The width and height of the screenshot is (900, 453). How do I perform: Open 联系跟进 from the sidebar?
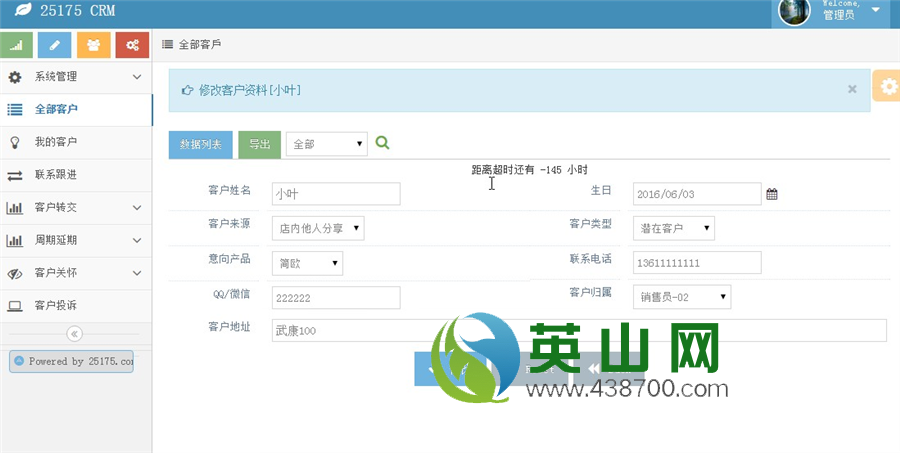[56, 175]
